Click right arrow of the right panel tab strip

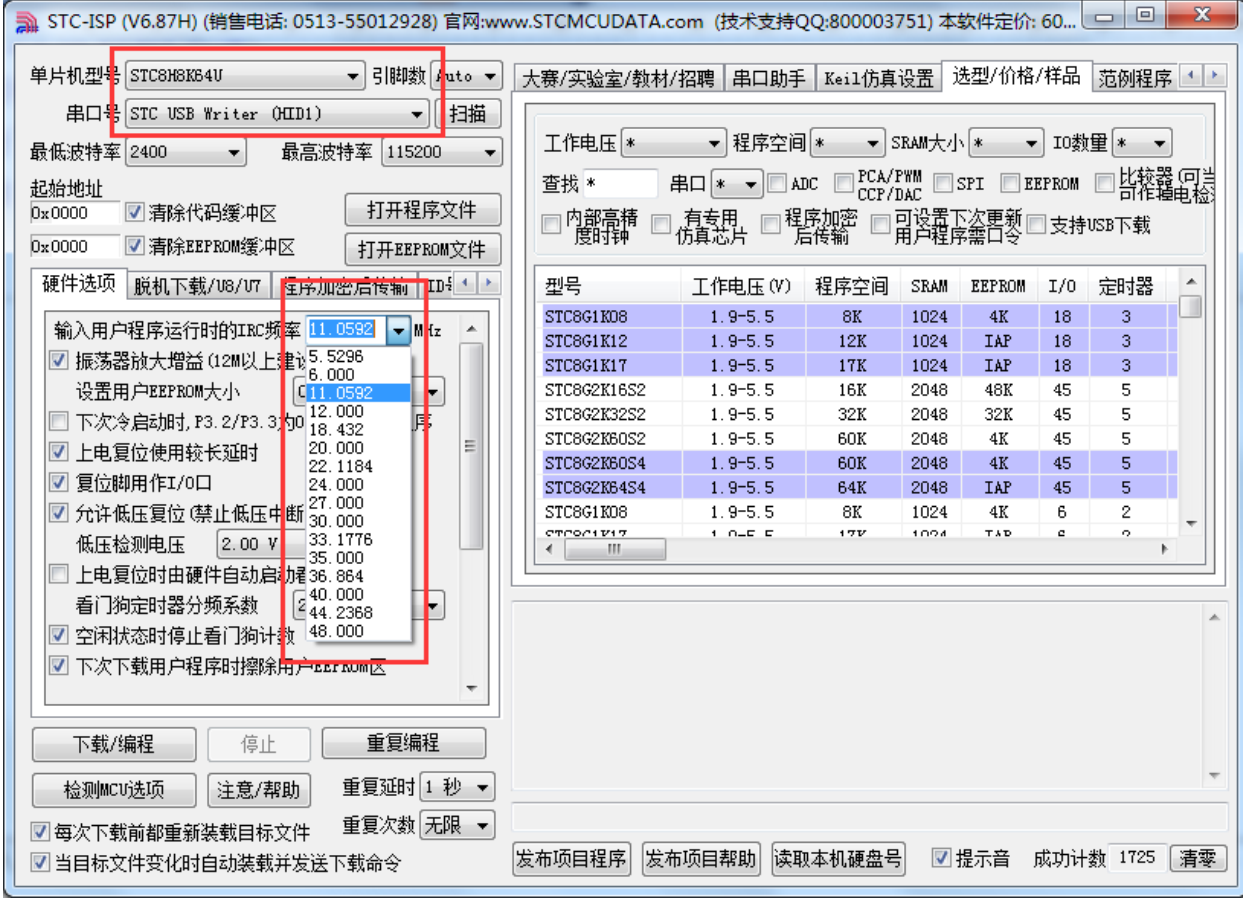click(1215, 76)
